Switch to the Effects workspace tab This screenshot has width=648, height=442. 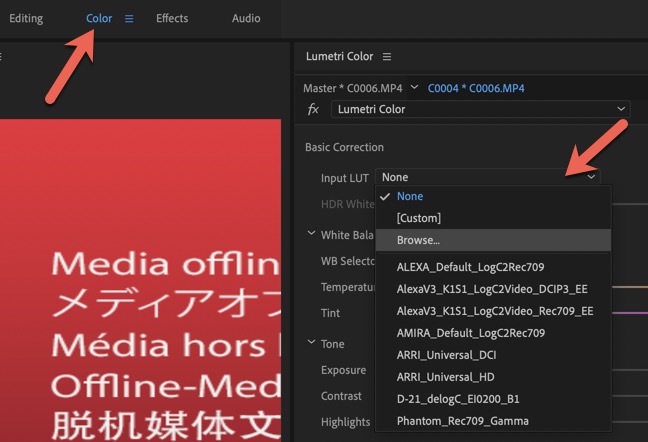tap(172, 19)
